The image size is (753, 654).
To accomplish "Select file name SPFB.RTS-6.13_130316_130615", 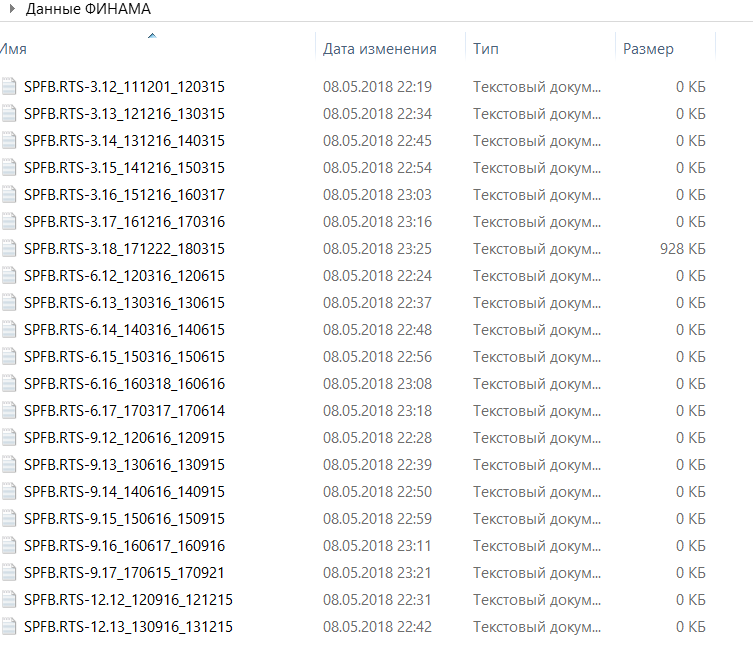I will (x=124, y=303).
